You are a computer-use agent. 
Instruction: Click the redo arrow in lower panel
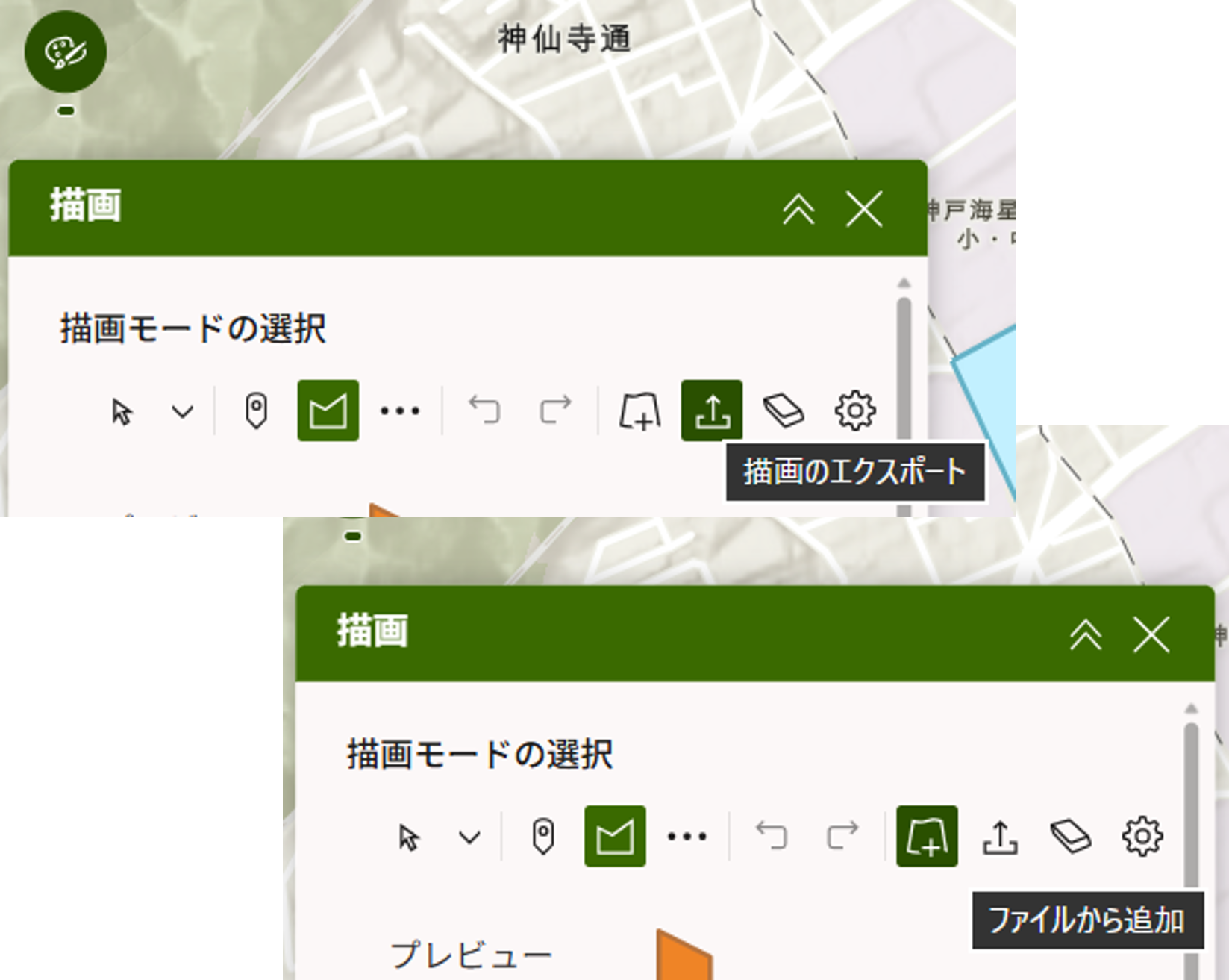coord(842,836)
